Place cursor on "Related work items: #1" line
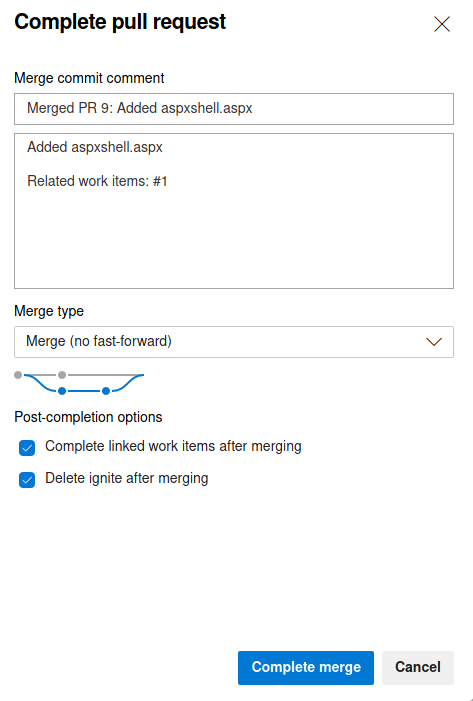 tap(97, 181)
